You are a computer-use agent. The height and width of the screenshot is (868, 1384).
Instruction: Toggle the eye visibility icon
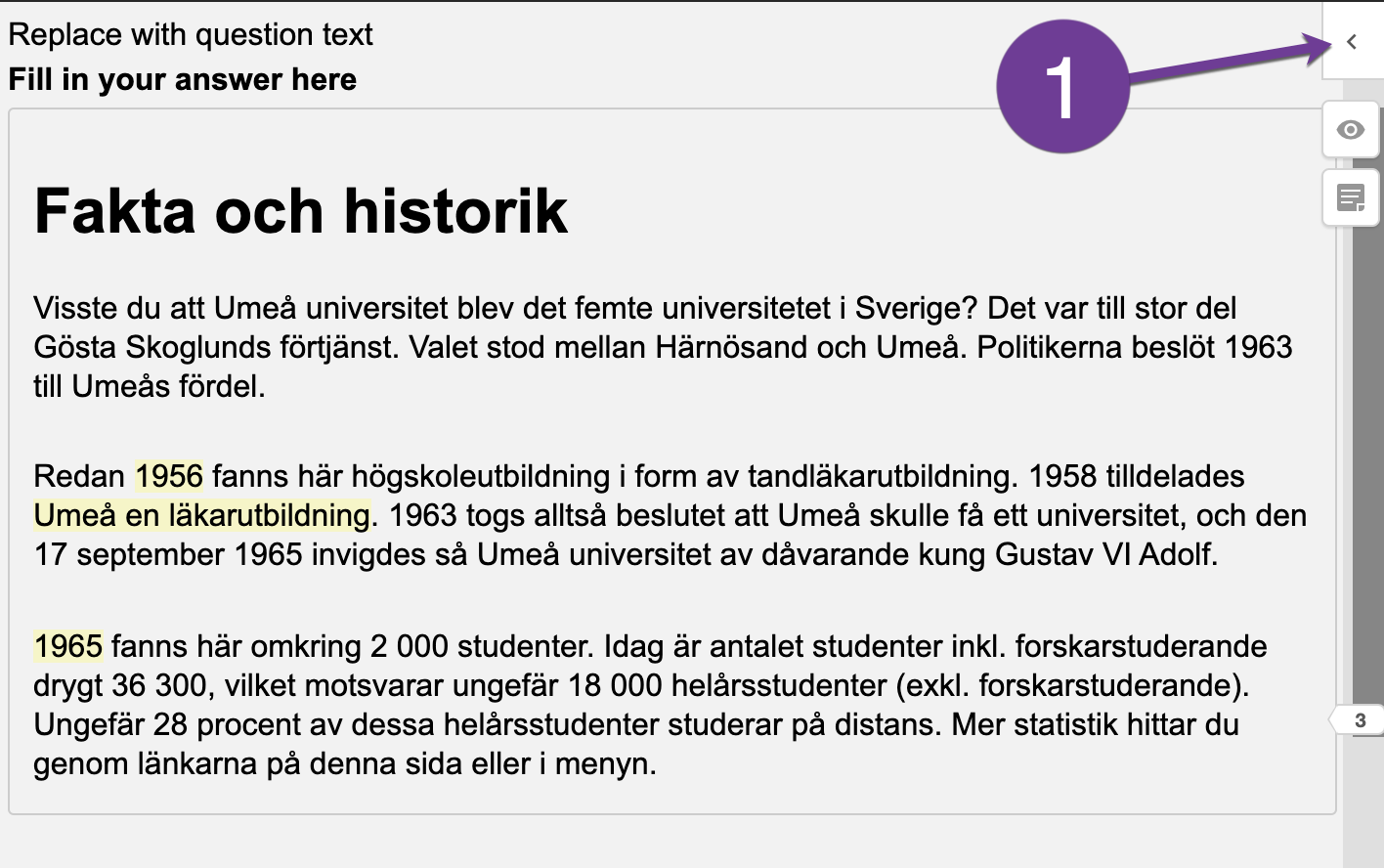point(1351,130)
